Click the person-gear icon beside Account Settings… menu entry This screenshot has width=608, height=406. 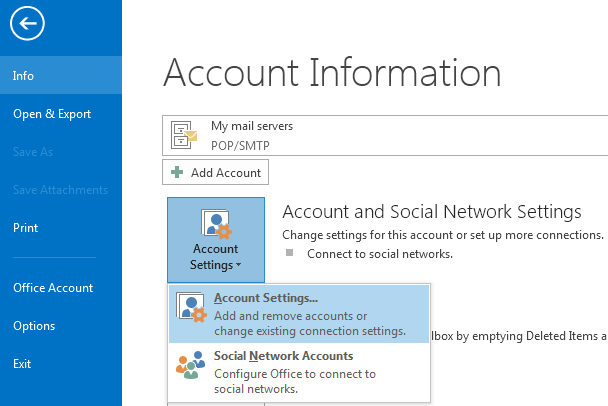191,307
